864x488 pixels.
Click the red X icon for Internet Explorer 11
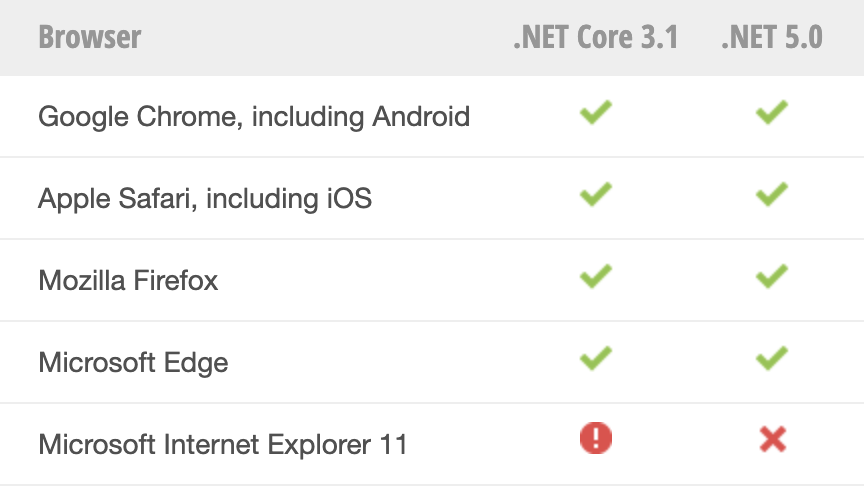tap(773, 440)
